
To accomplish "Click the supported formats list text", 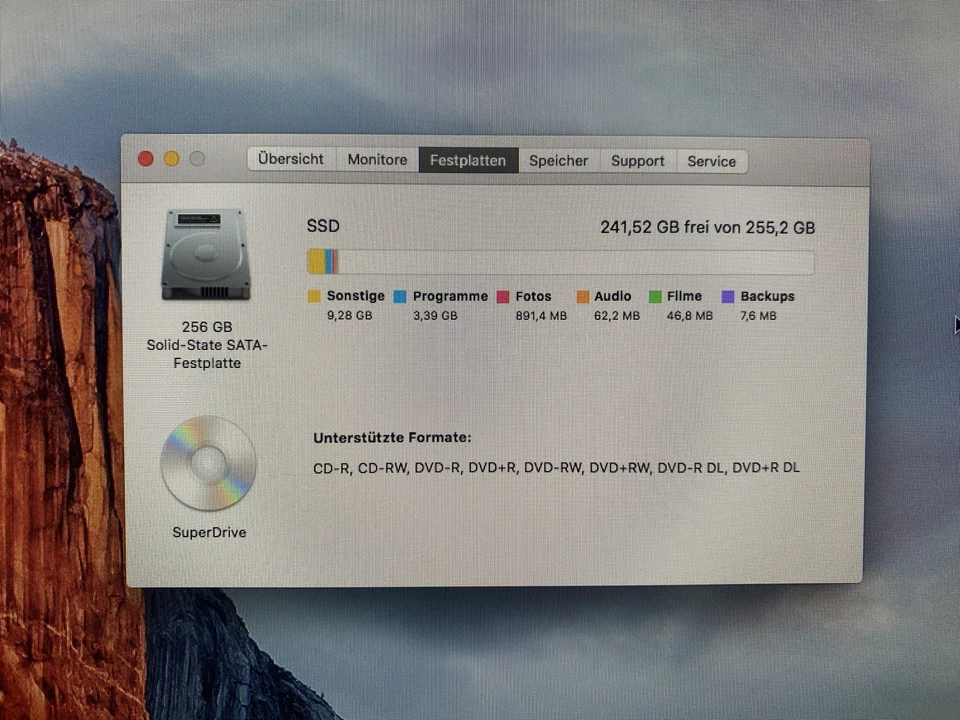I will coord(556,467).
